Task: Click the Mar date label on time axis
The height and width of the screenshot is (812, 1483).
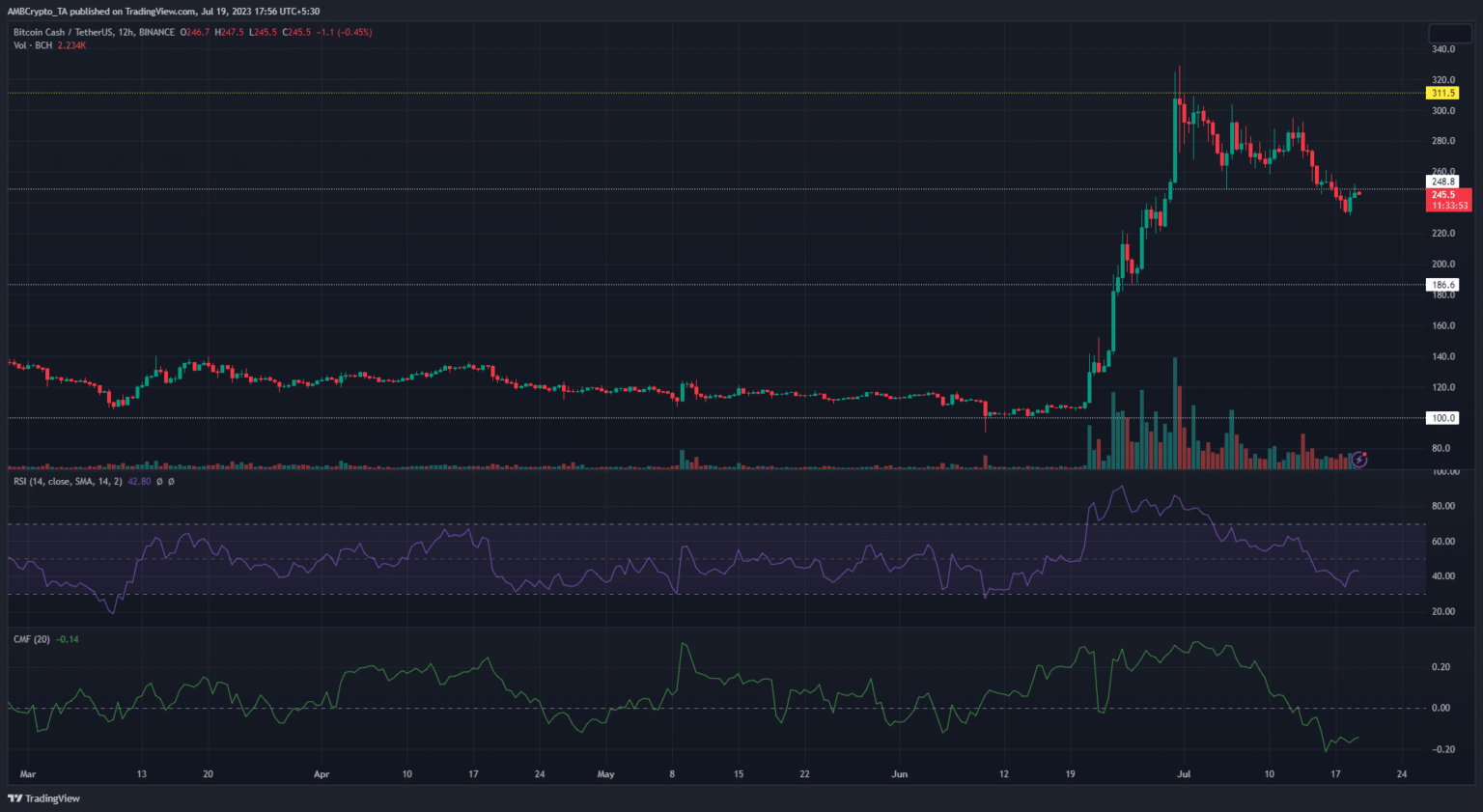Action: coord(28,774)
